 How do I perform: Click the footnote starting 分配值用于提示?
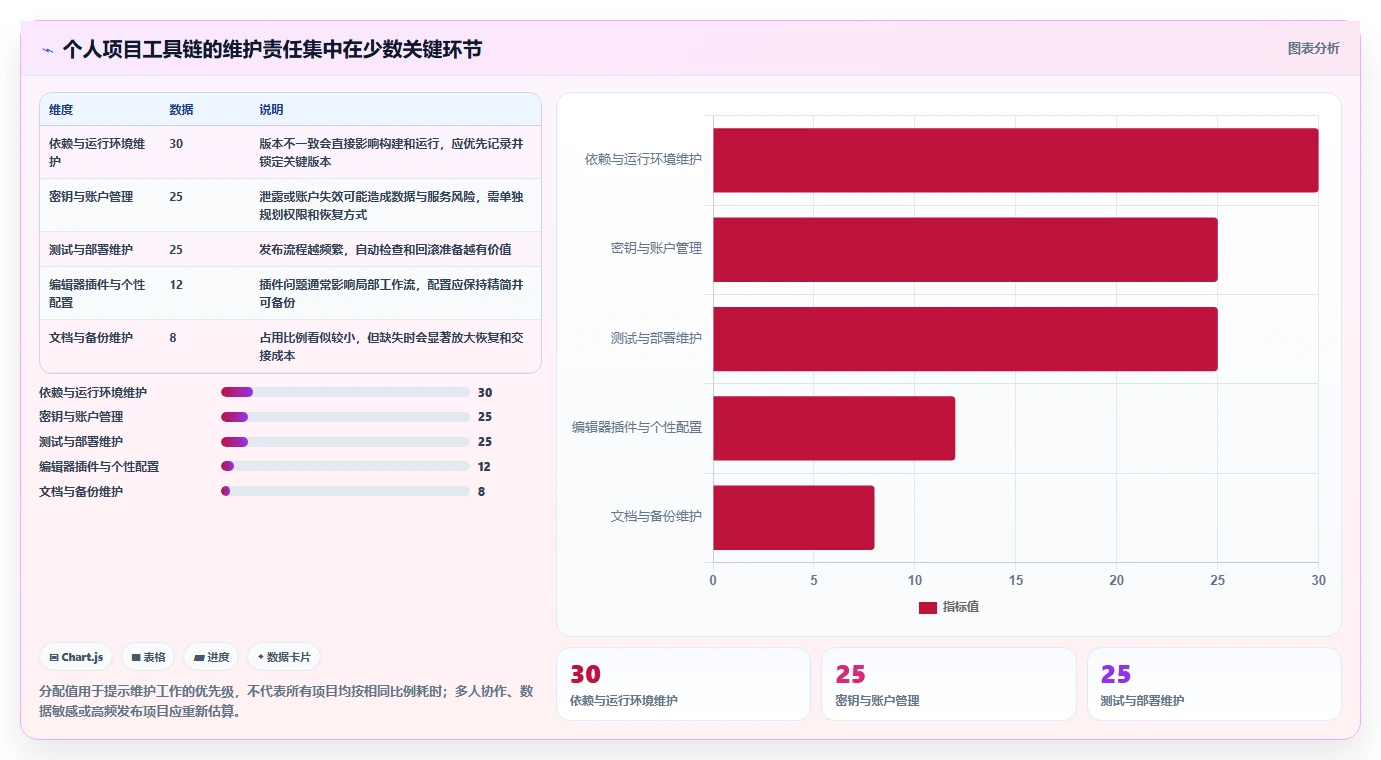[x=287, y=702]
